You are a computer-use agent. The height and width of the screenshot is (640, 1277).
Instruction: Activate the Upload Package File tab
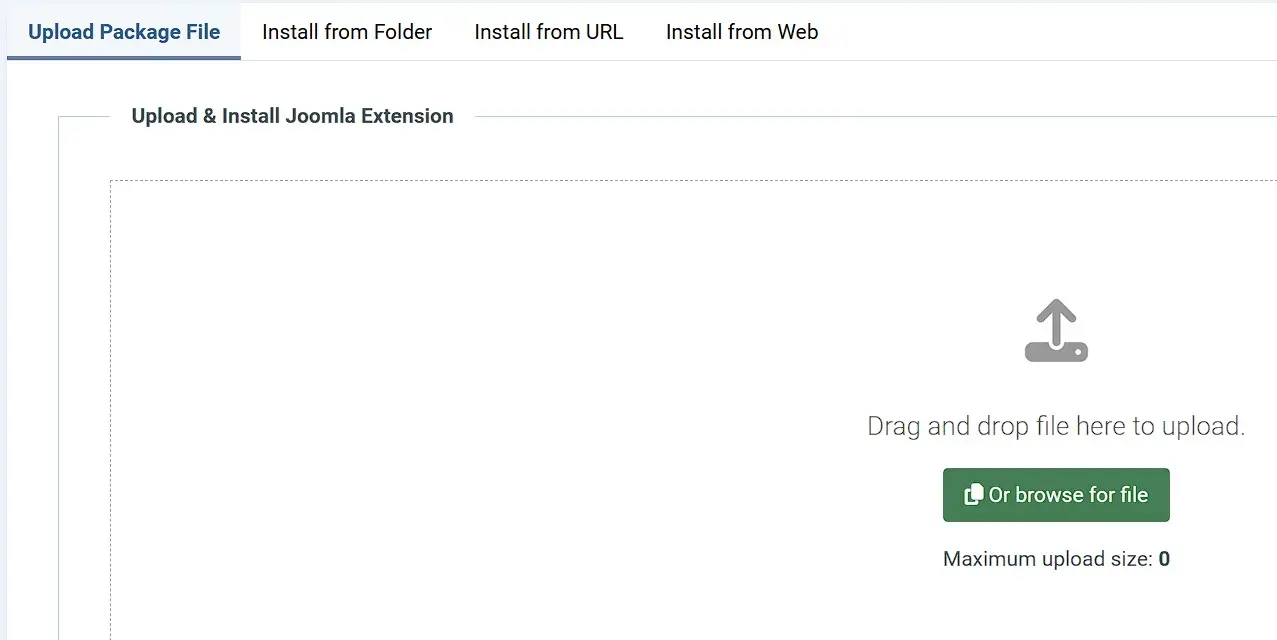123,31
